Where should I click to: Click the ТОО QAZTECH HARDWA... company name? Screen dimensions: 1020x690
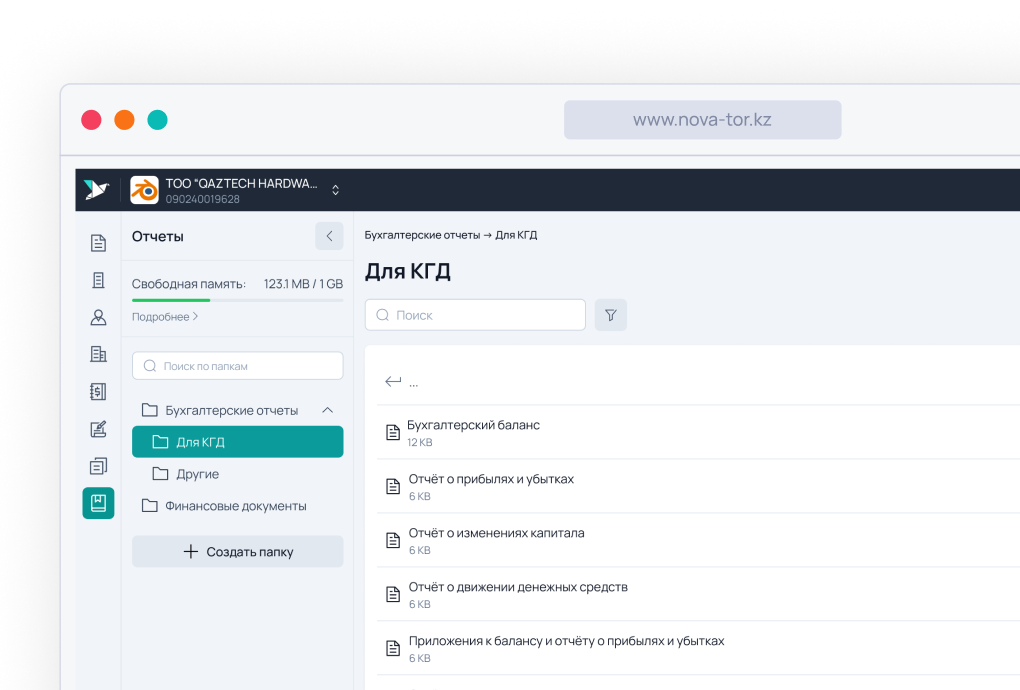click(241, 183)
